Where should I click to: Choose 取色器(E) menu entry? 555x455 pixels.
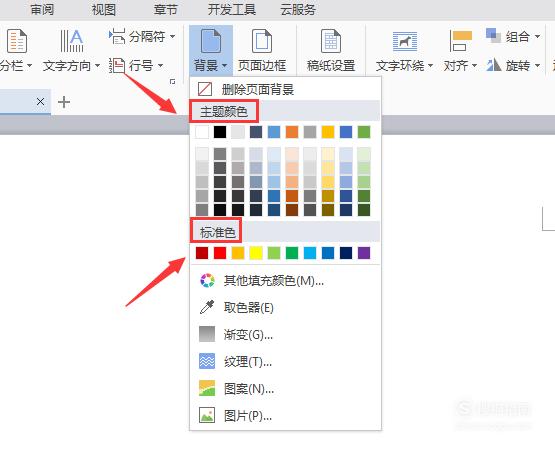[285, 307]
